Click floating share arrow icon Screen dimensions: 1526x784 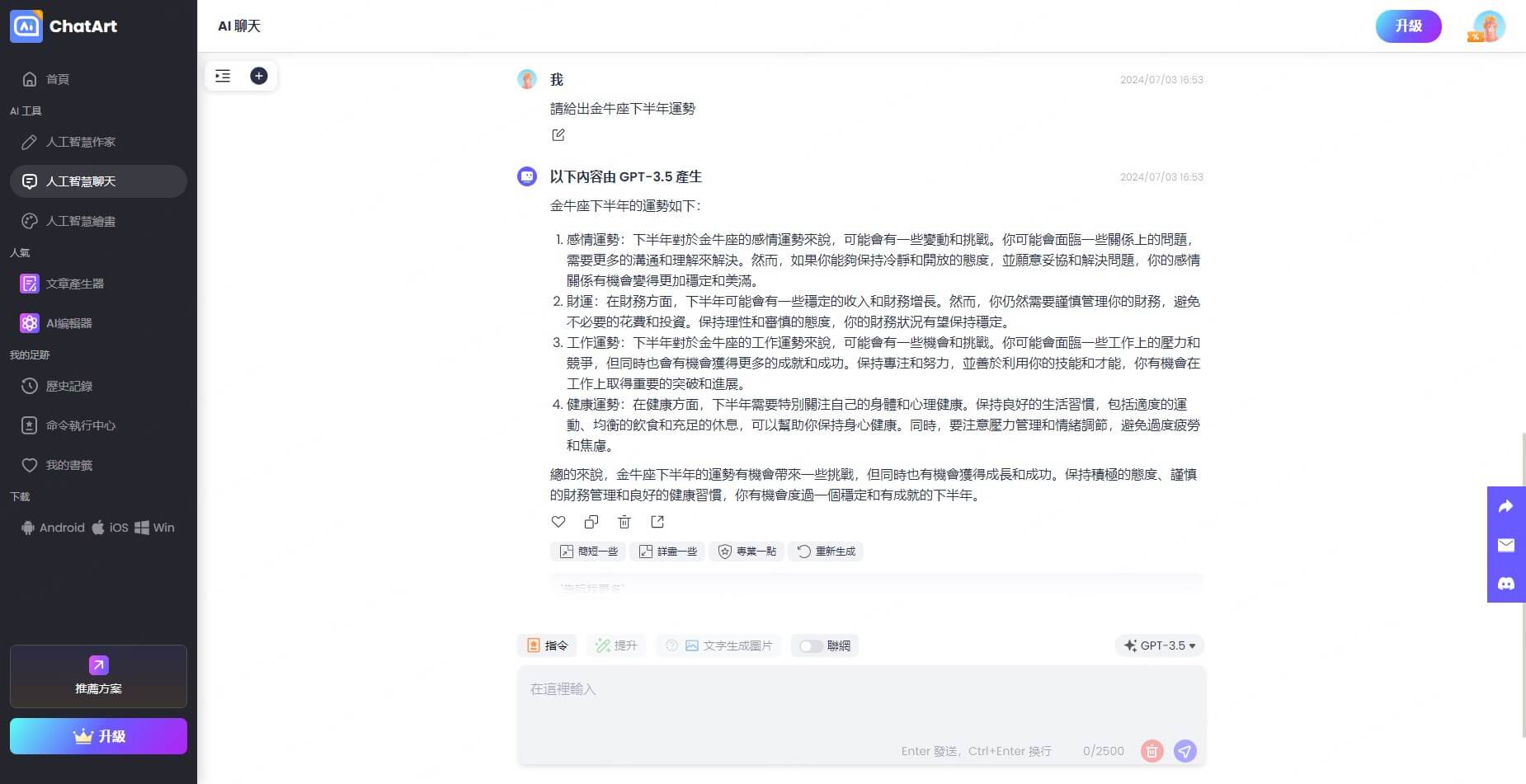(1506, 506)
